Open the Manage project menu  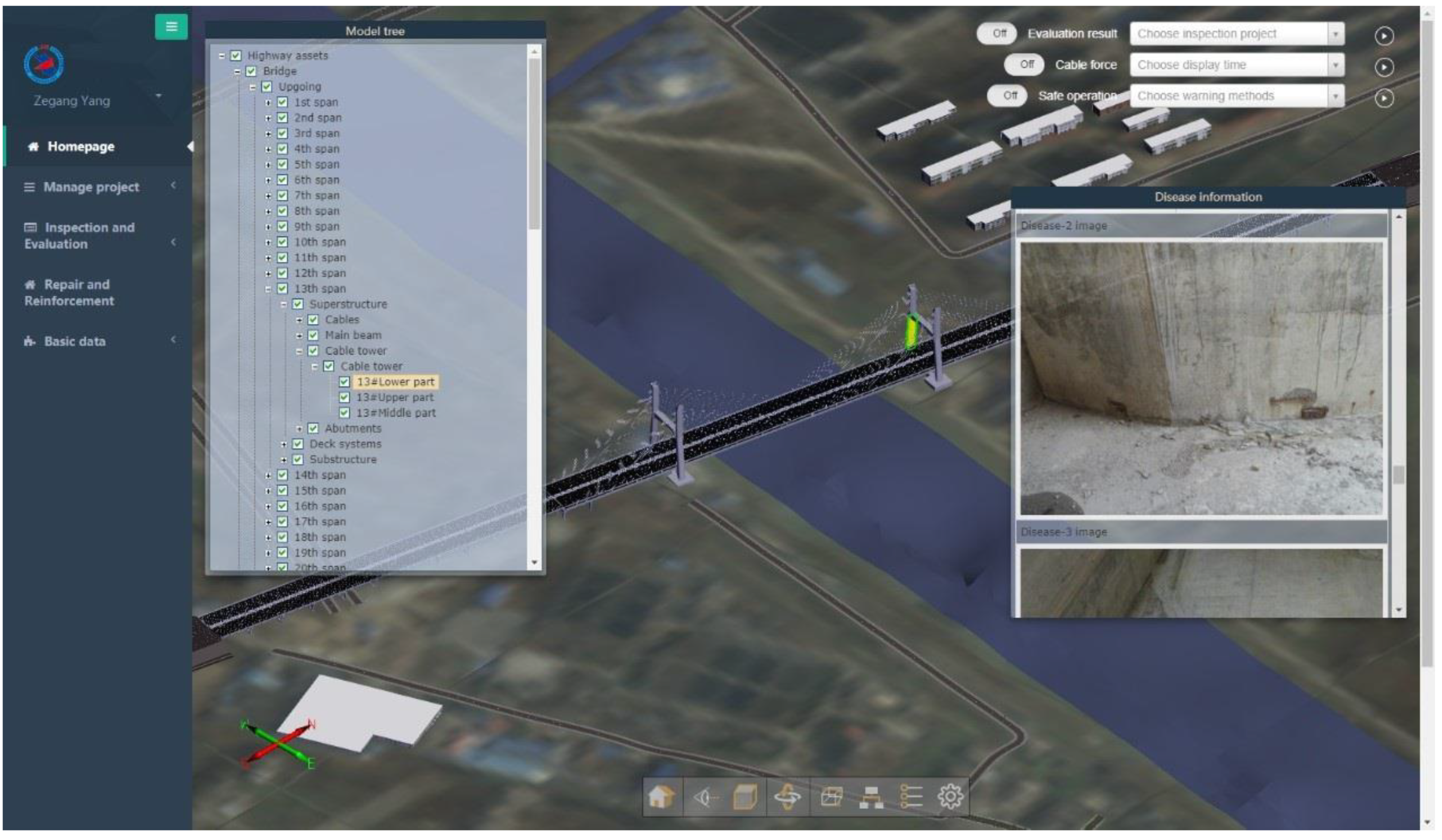click(92, 187)
